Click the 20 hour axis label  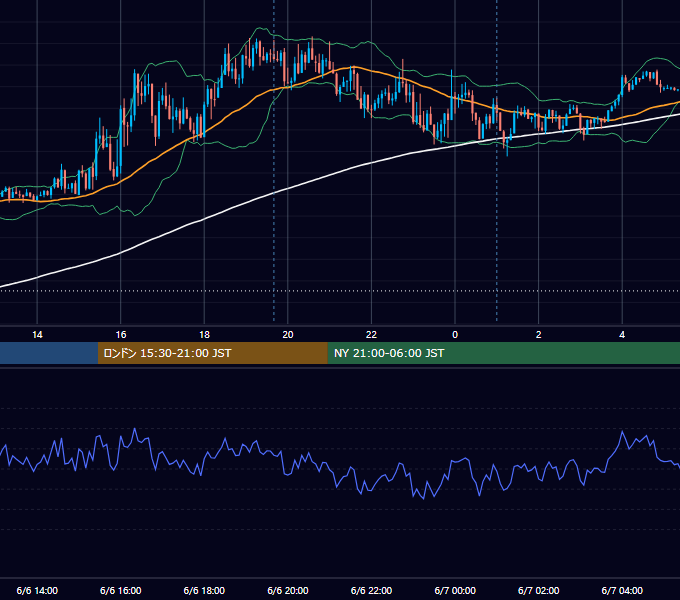click(x=288, y=335)
